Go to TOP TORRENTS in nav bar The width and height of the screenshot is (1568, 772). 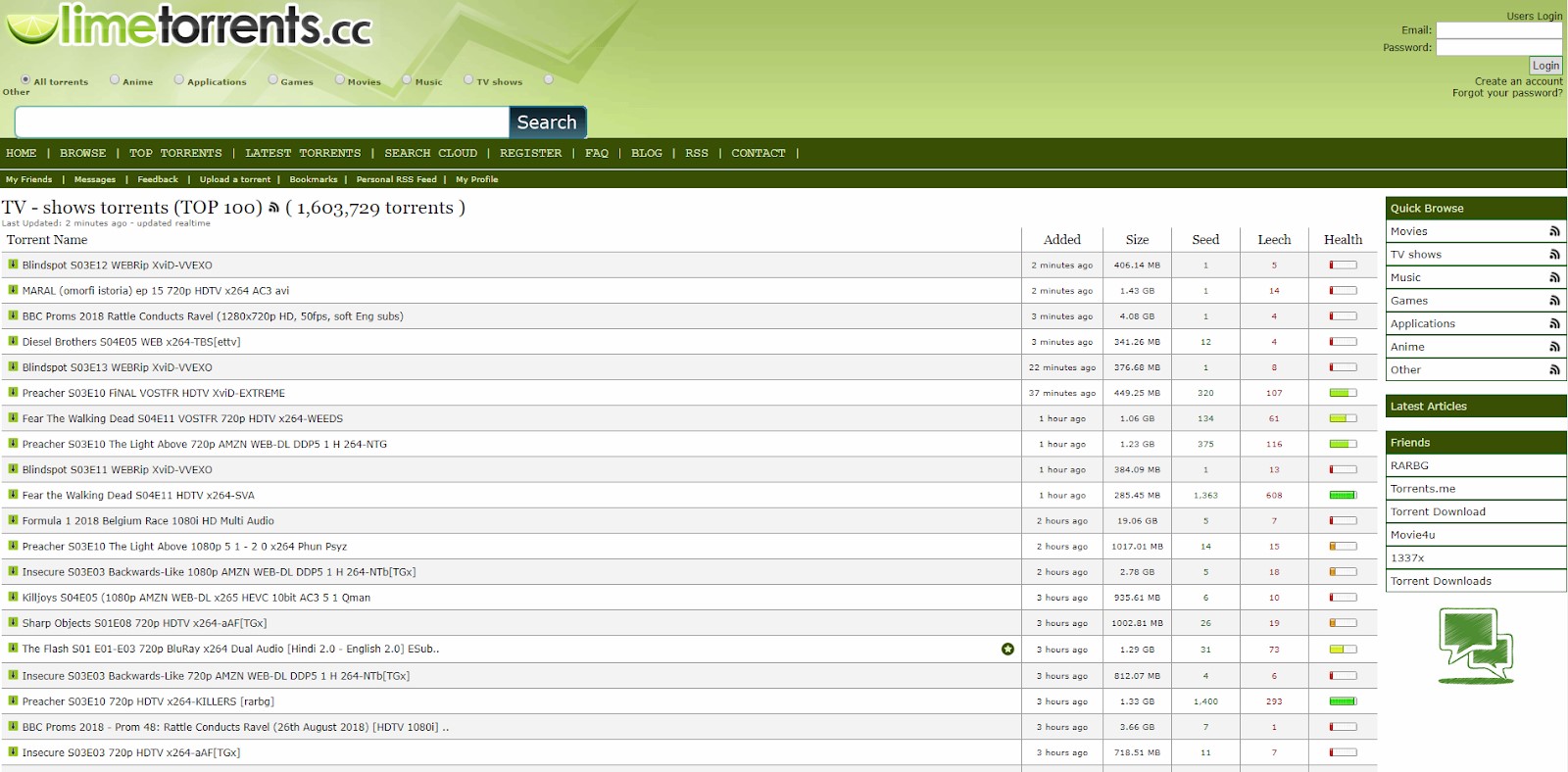click(x=175, y=153)
